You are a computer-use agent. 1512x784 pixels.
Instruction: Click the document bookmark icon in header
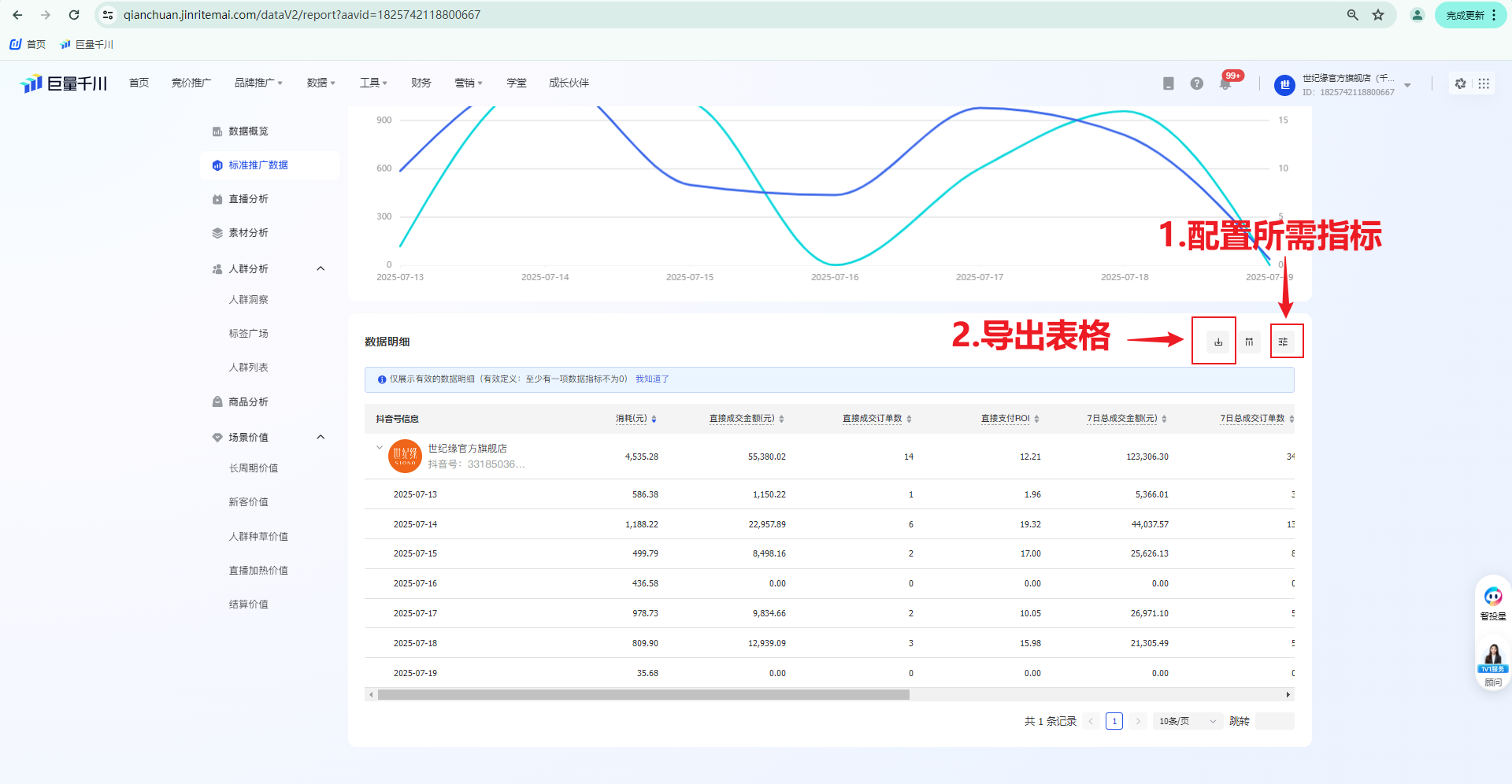[x=1168, y=83]
